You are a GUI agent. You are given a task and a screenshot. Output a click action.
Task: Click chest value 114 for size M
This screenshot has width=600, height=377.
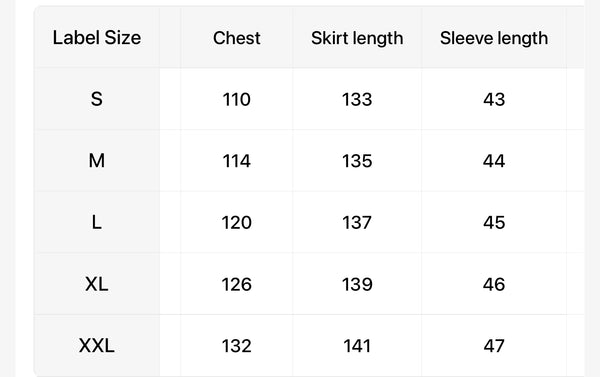pyautogui.click(x=236, y=161)
